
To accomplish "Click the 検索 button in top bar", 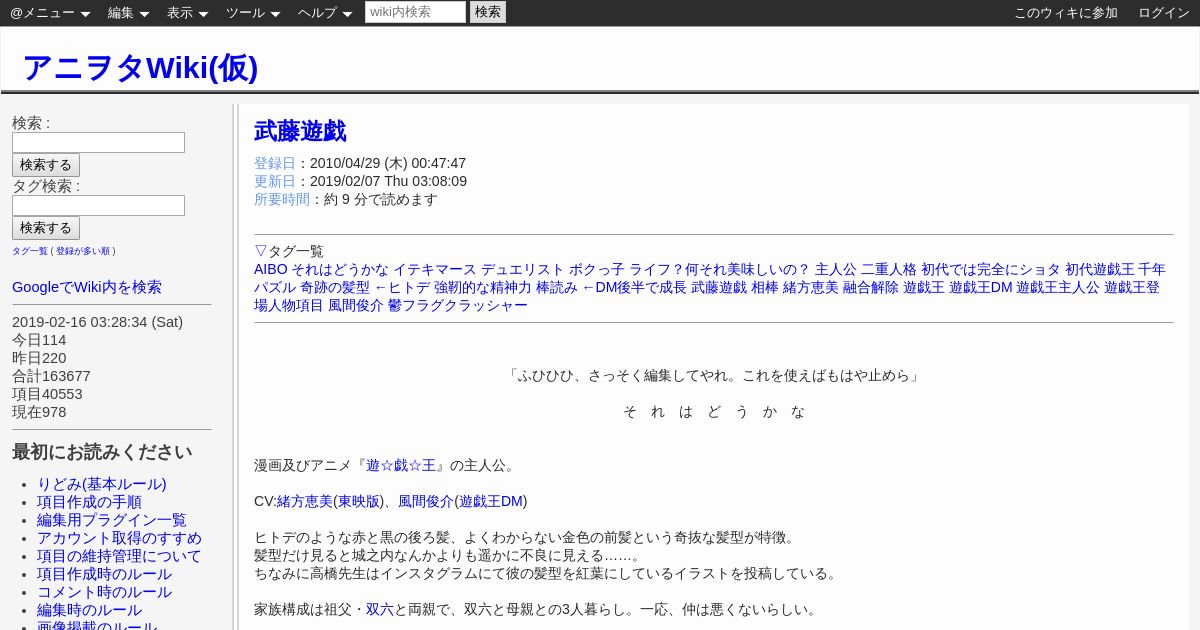I will point(488,12).
